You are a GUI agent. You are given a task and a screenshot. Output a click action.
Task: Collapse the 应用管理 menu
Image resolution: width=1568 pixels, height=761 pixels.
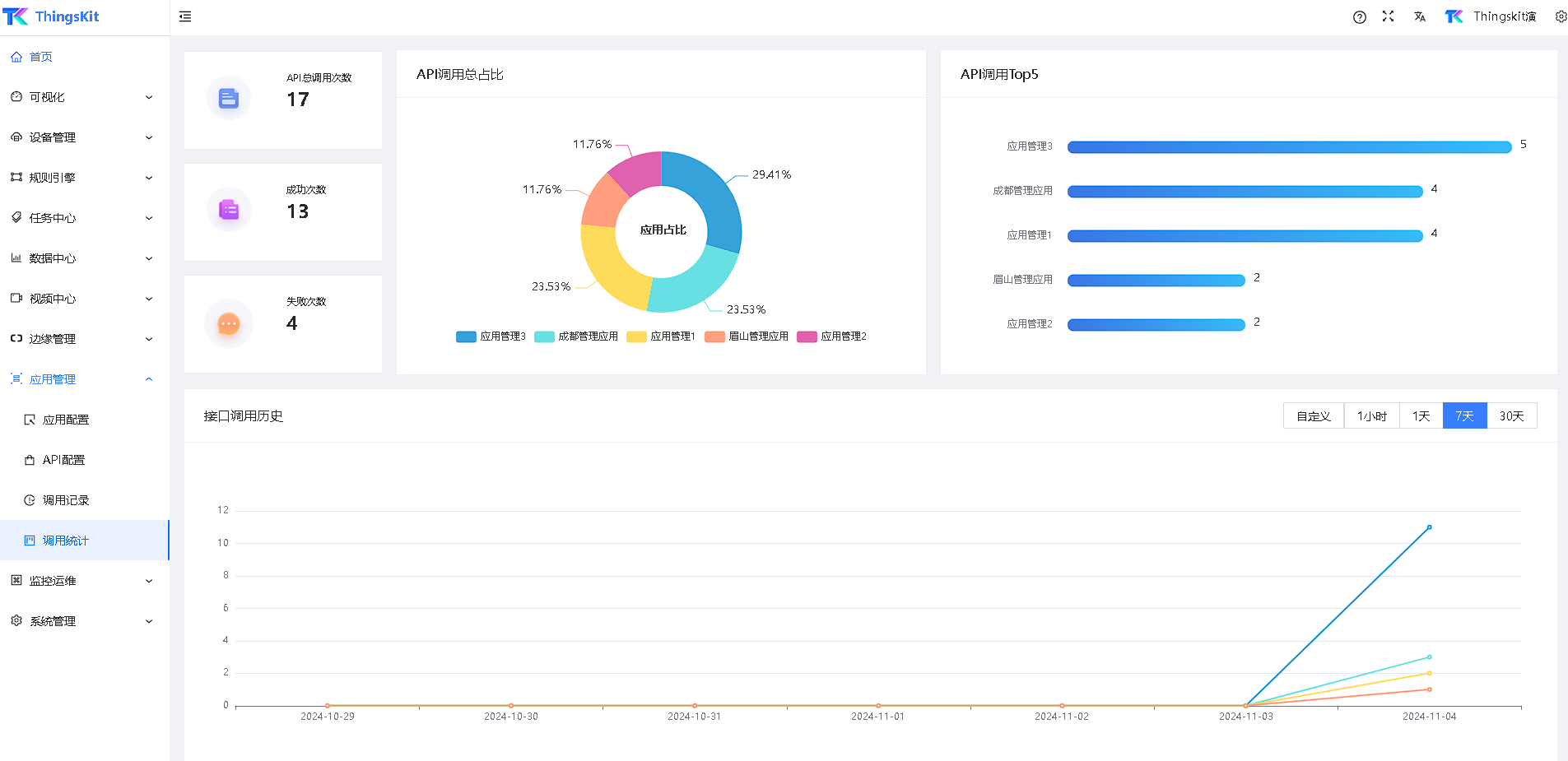[x=82, y=379]
